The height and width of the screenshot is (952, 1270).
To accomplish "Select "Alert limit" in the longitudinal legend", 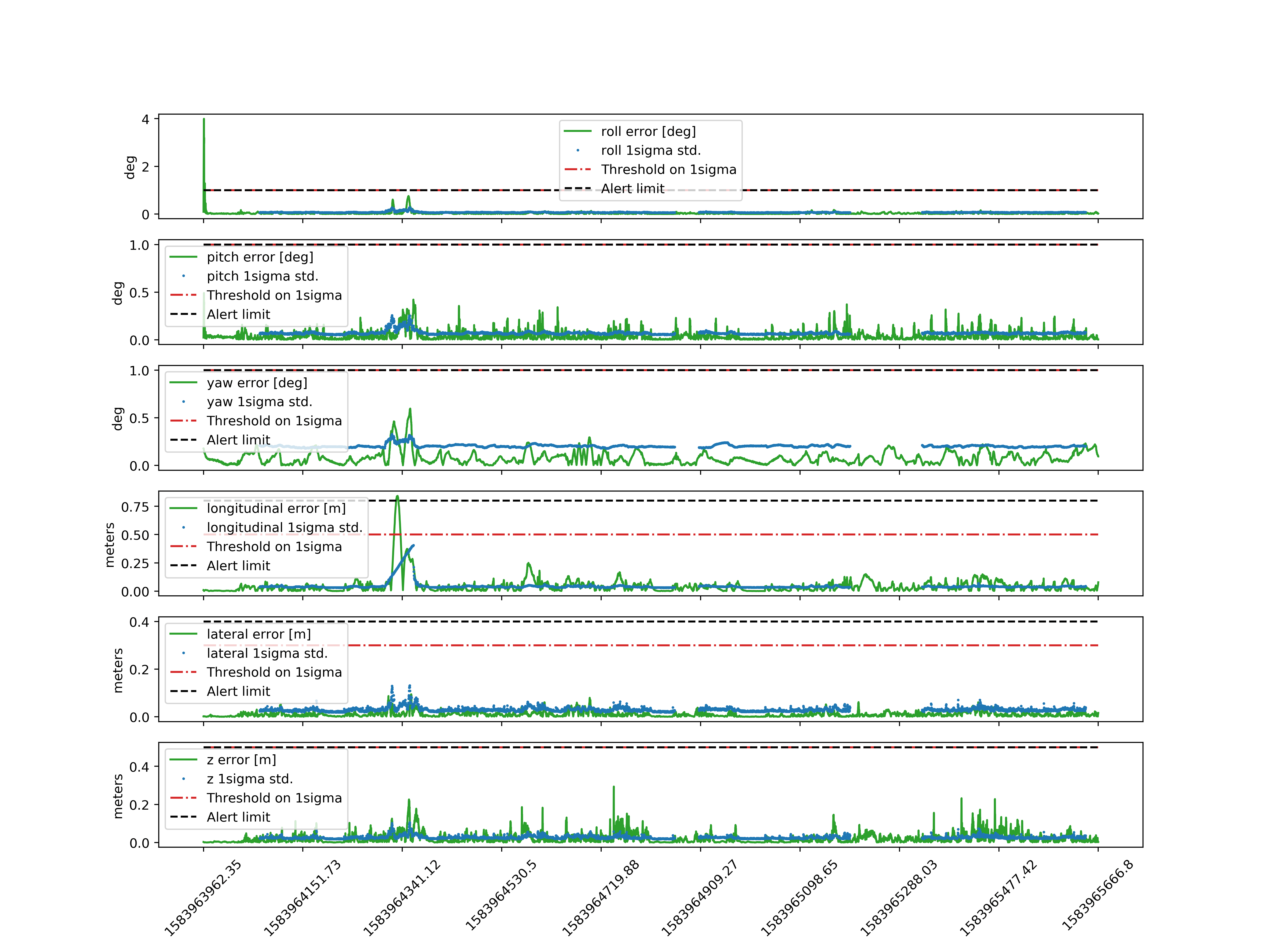I will pyautogui.click(x=238, y=565).
